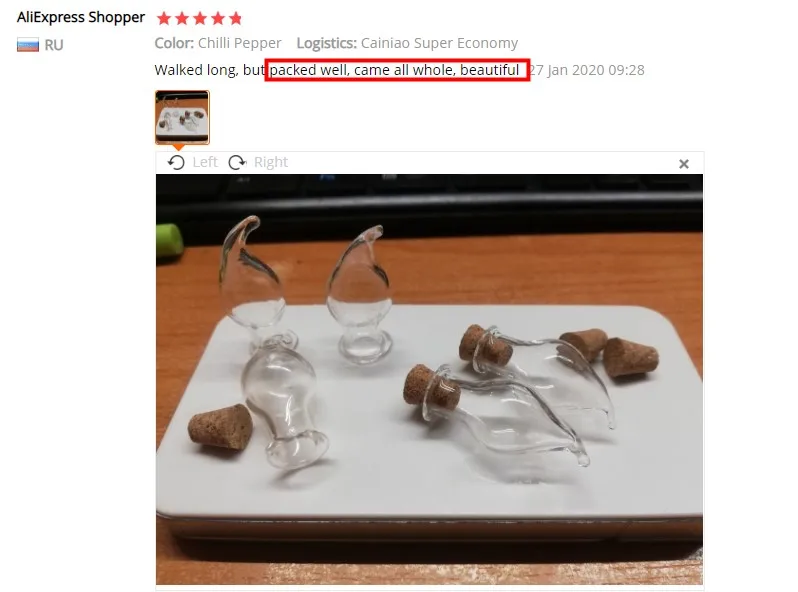Viewport: 798px width, 592px height.
Task: Click the 'AliExpress Shopper' reviewer name
Action: (81, 17)
